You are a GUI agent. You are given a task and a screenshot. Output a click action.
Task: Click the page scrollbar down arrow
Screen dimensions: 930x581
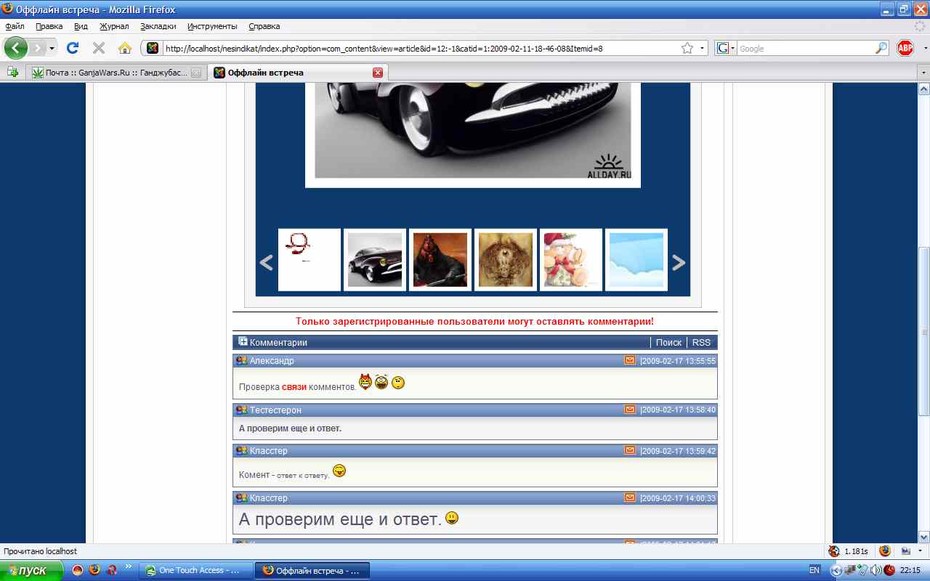pos(923,537)
